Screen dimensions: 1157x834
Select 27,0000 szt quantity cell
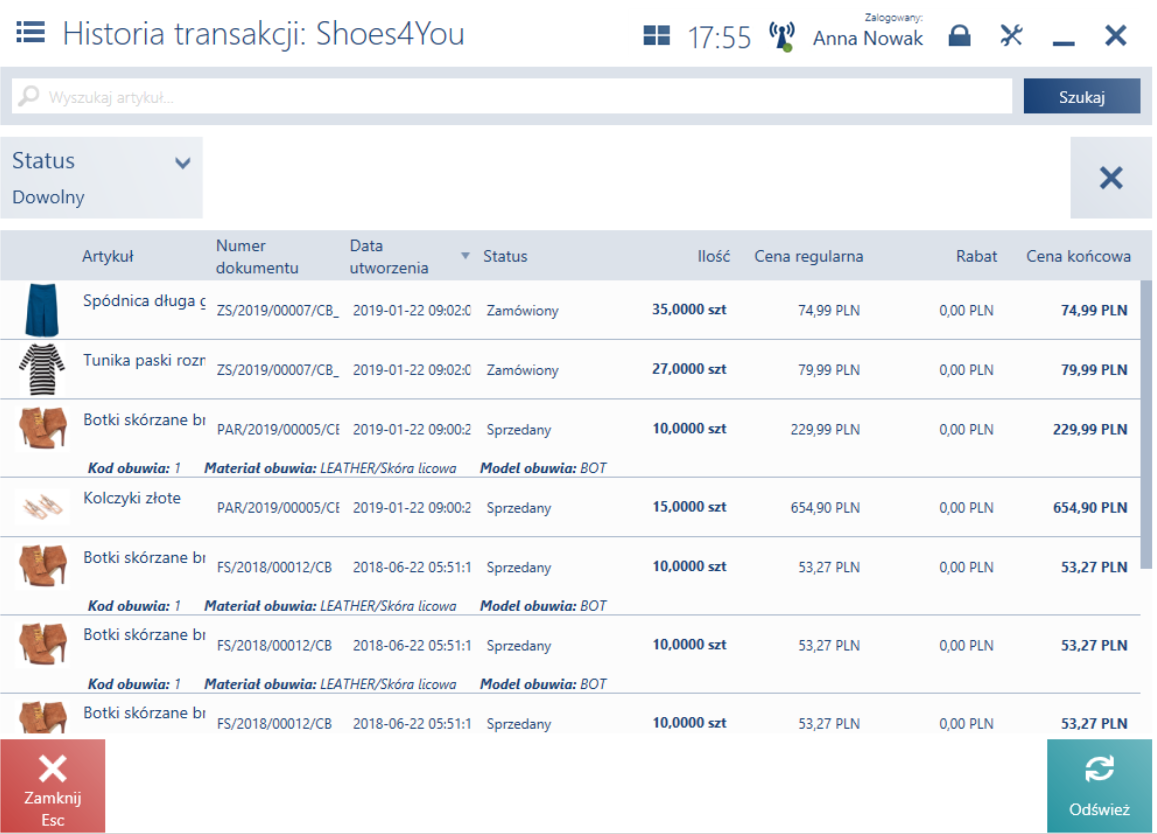click(x=688, y=368)
